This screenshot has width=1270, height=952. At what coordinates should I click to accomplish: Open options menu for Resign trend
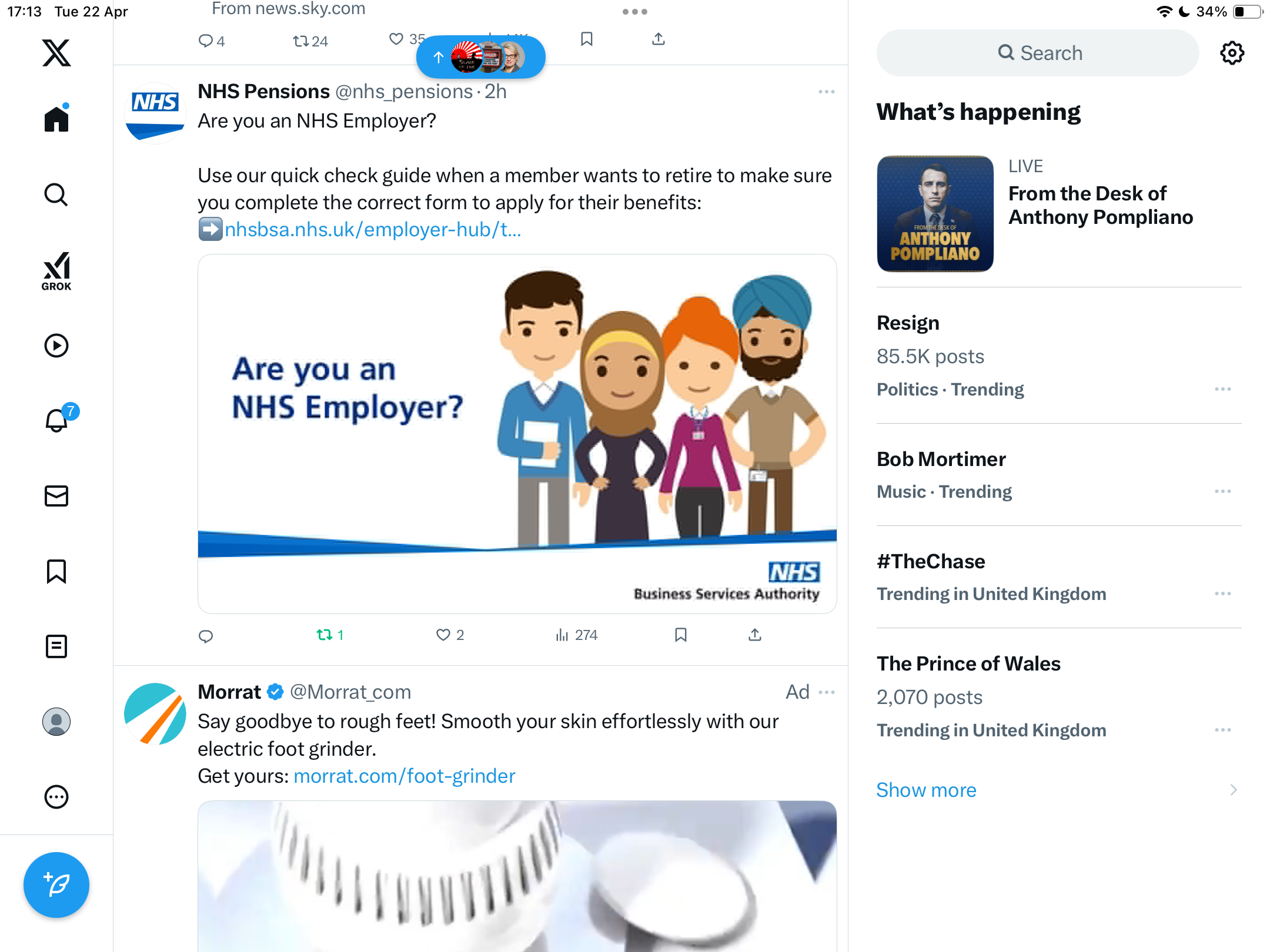[1222, 389]
